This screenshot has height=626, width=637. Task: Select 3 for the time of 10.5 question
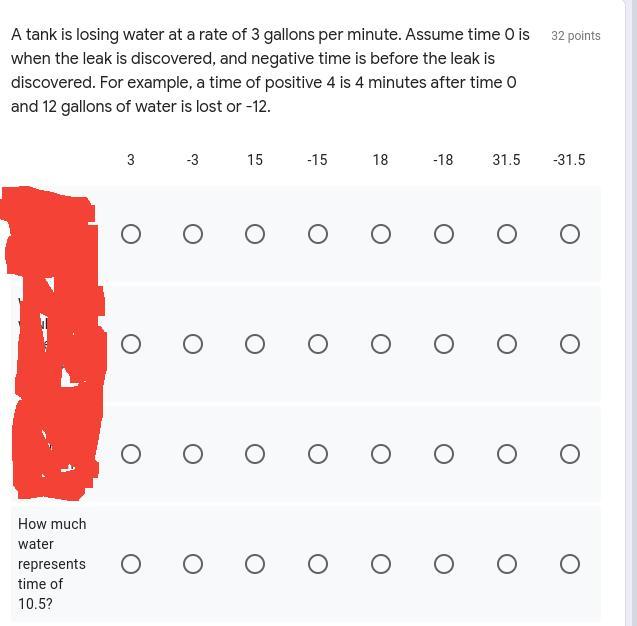(x=131, y=564)
